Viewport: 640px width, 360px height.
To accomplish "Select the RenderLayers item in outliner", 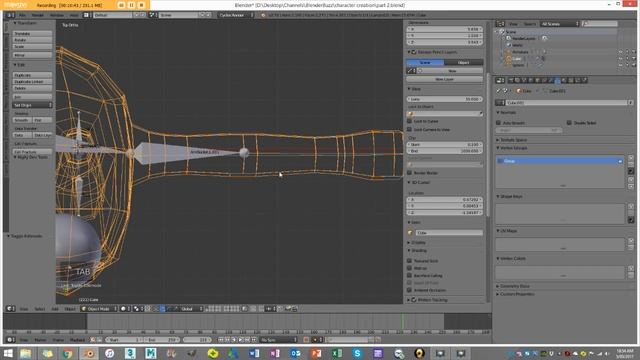I will (x=523, y=38).
